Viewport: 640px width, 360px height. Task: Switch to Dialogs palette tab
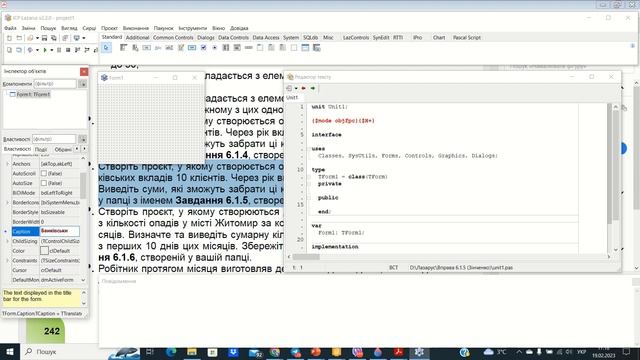206,38
